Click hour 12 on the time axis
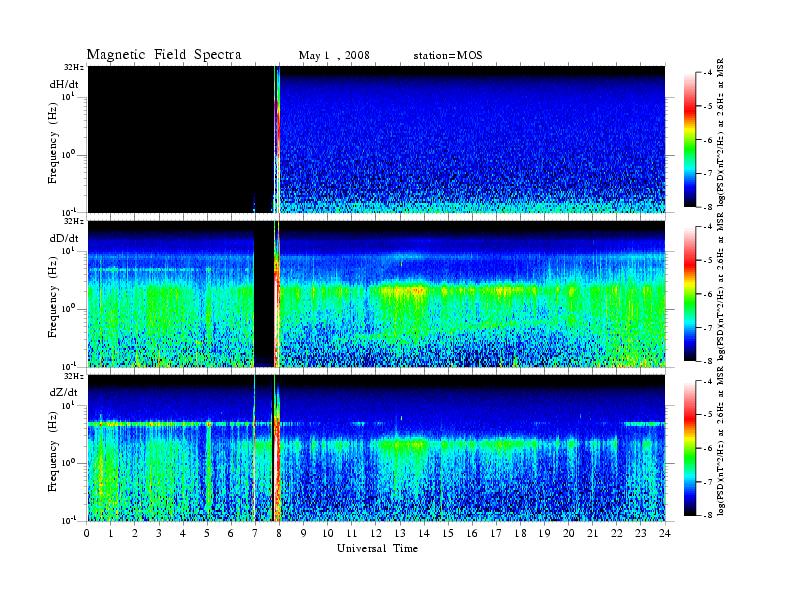Screen dimensions: 792x612 [x=376, y=533]
